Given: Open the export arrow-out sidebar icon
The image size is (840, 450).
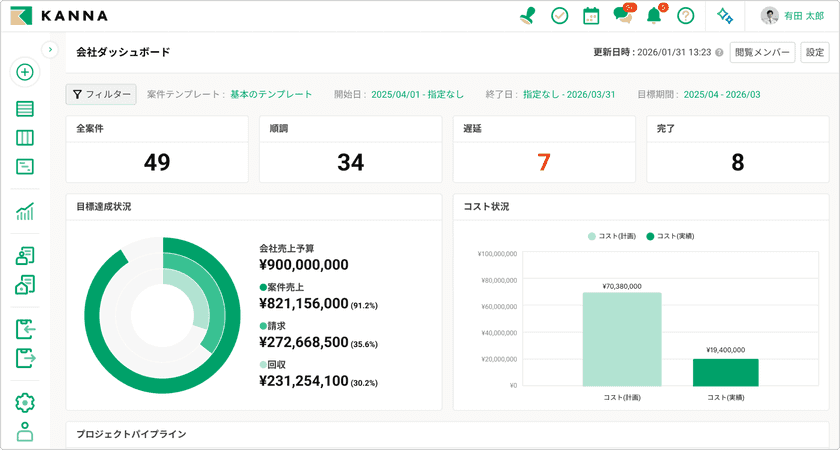Looking at the screenshot, I should click(x=25, y=358).
